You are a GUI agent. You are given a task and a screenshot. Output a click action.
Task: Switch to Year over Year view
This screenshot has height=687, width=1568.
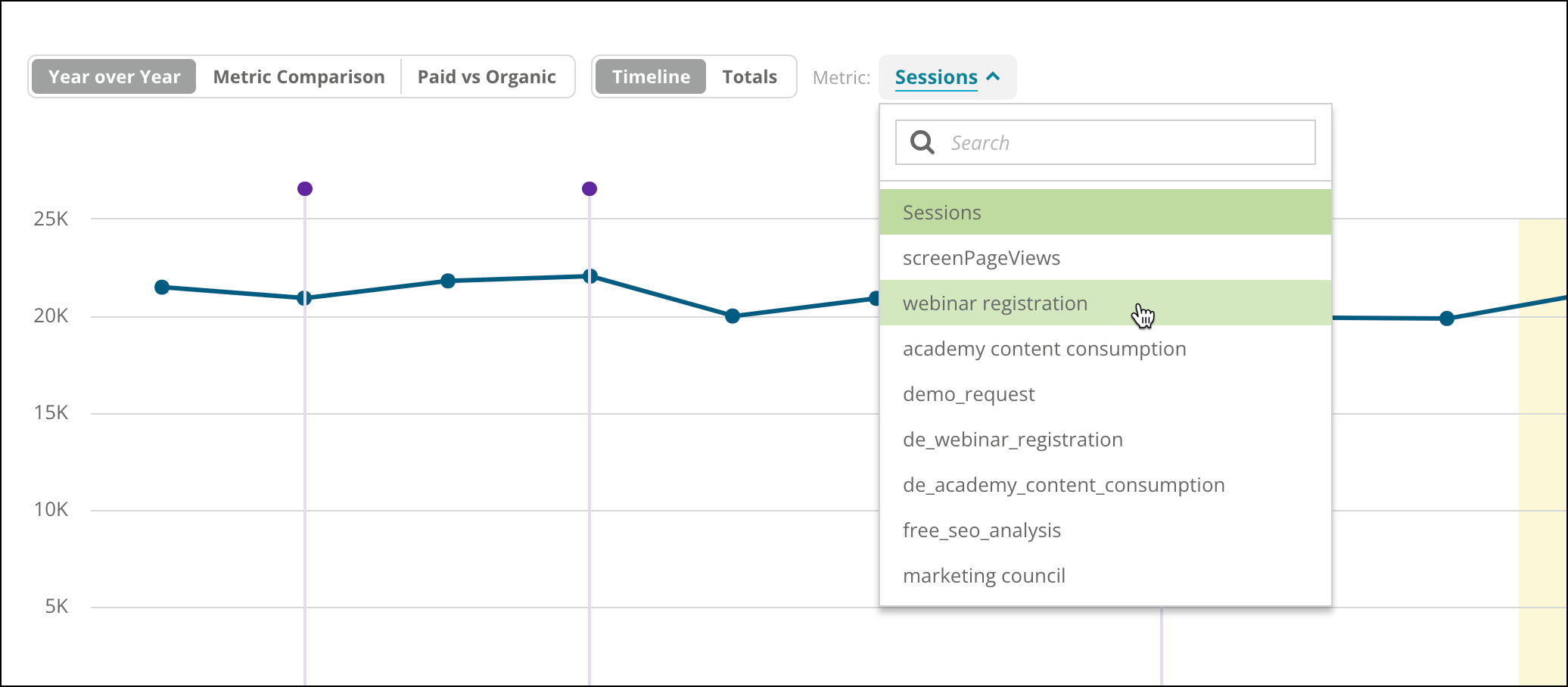(114, 76)
